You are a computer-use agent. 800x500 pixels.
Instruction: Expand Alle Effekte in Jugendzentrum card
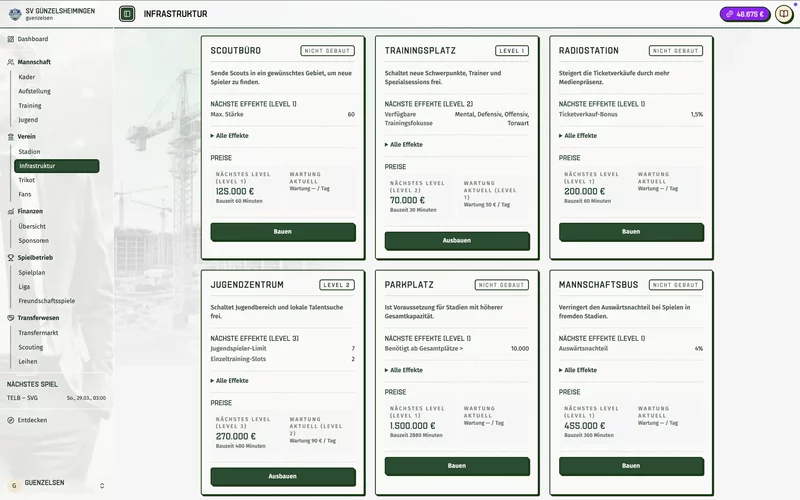click(230, 381)
